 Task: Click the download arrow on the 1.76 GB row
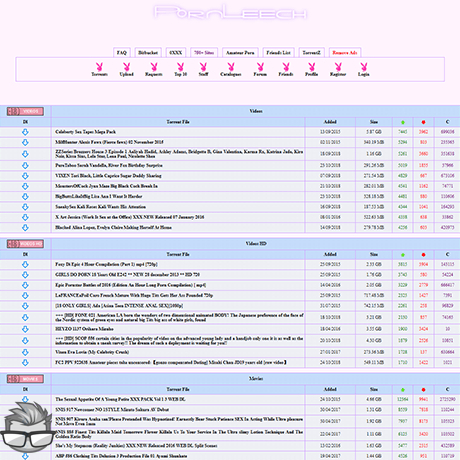[x=25, y=275]
